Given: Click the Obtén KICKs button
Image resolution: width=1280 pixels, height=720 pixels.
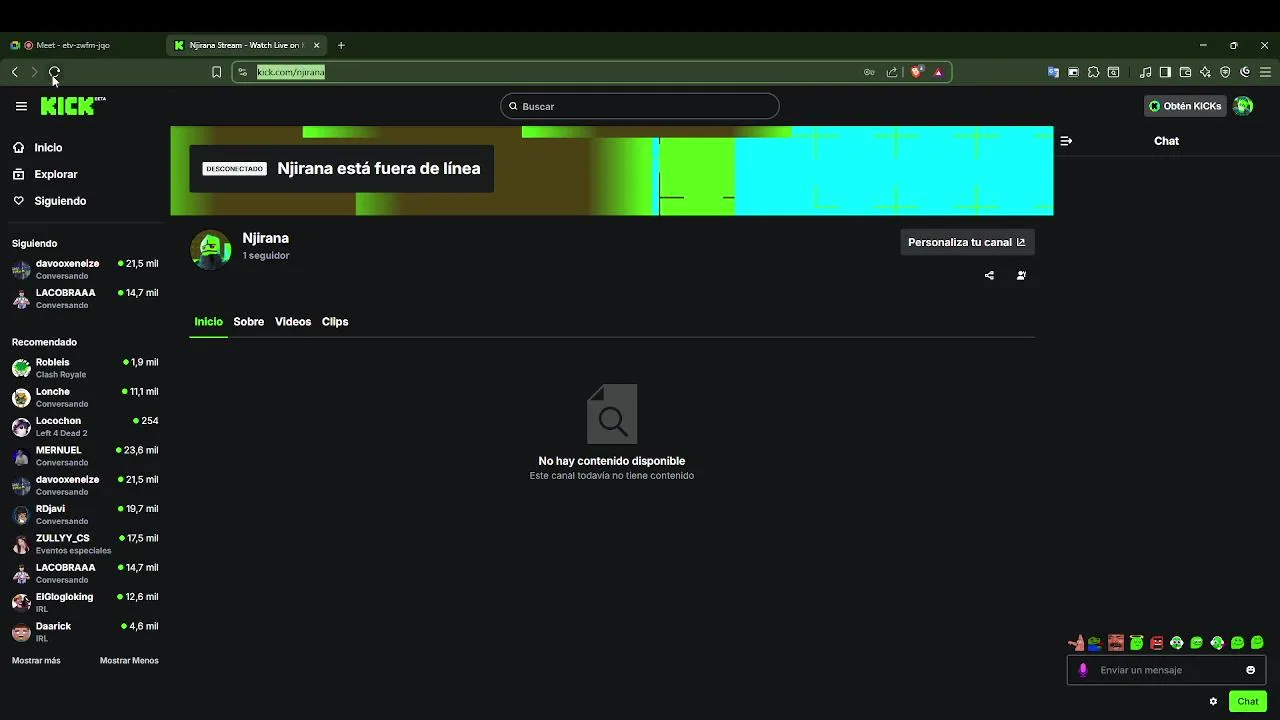Looking at the screenshot, I should coord(1185,106).
